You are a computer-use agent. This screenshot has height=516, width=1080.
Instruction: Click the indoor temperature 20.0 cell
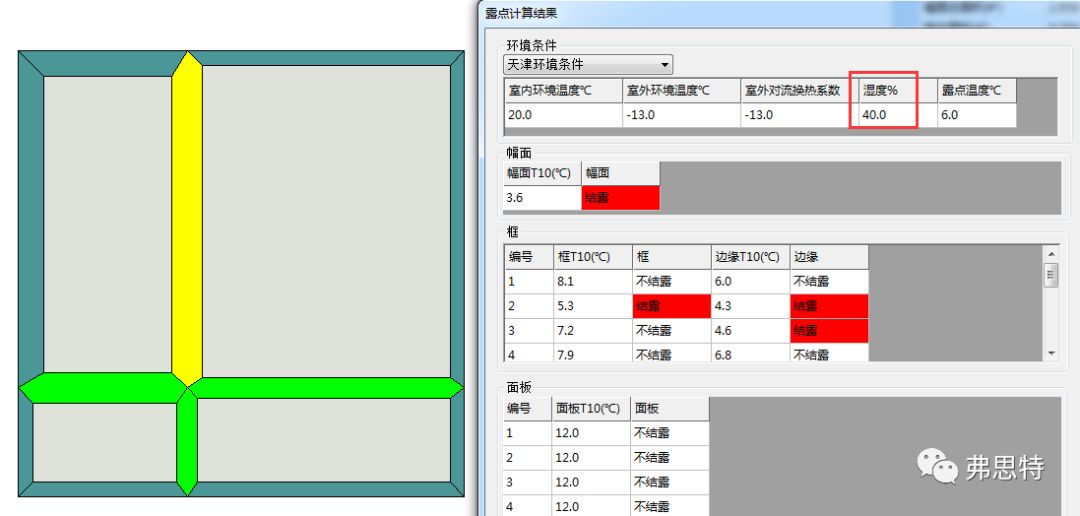[562, 115]
